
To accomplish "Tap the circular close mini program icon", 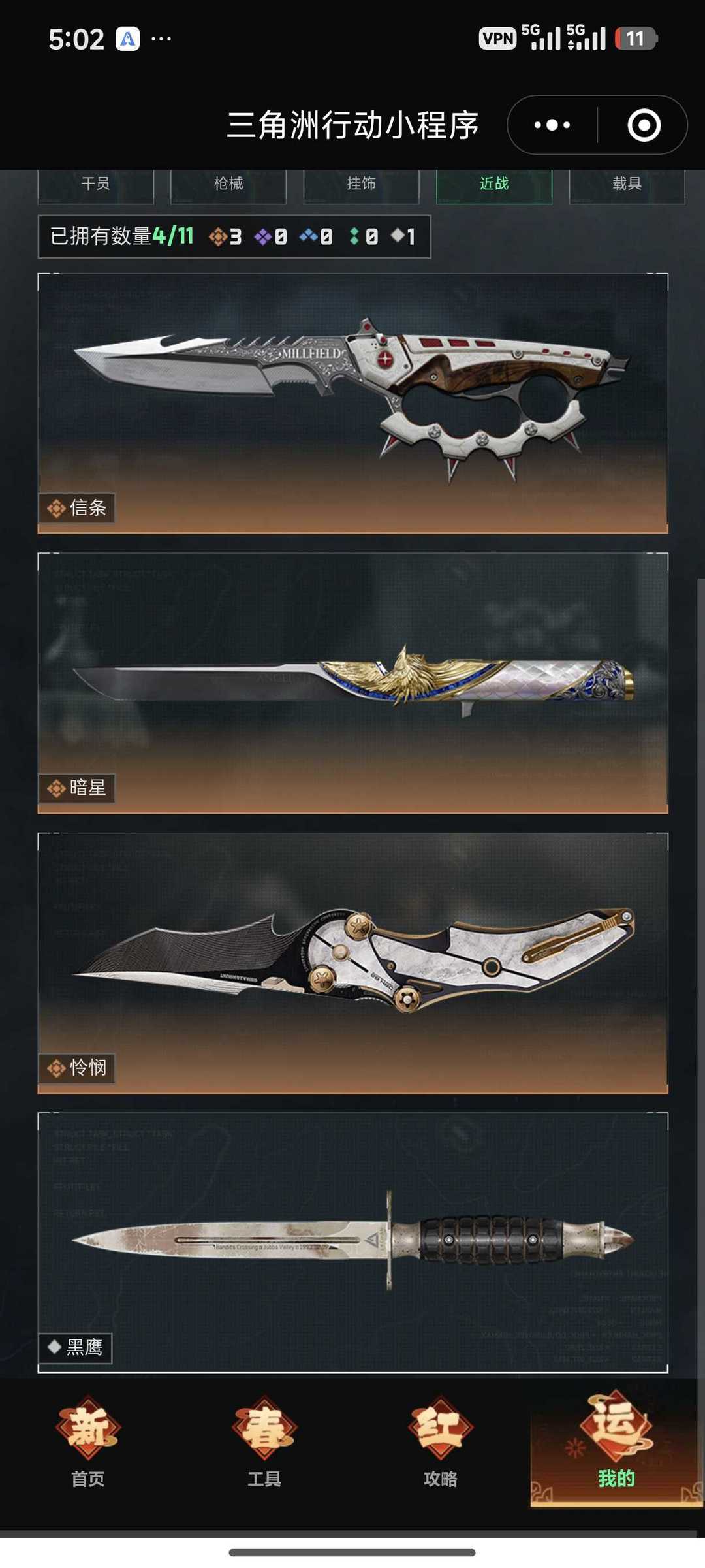I will 644,125.
